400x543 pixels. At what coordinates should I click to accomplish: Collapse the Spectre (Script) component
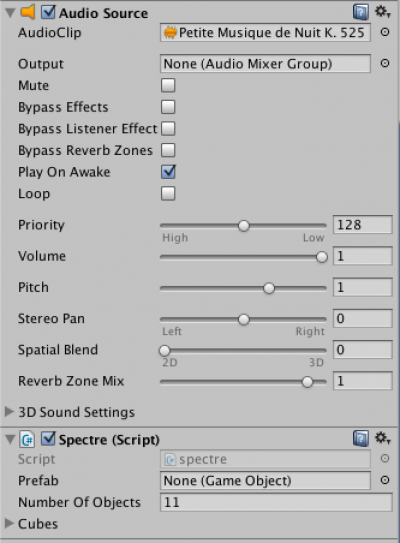10,439
